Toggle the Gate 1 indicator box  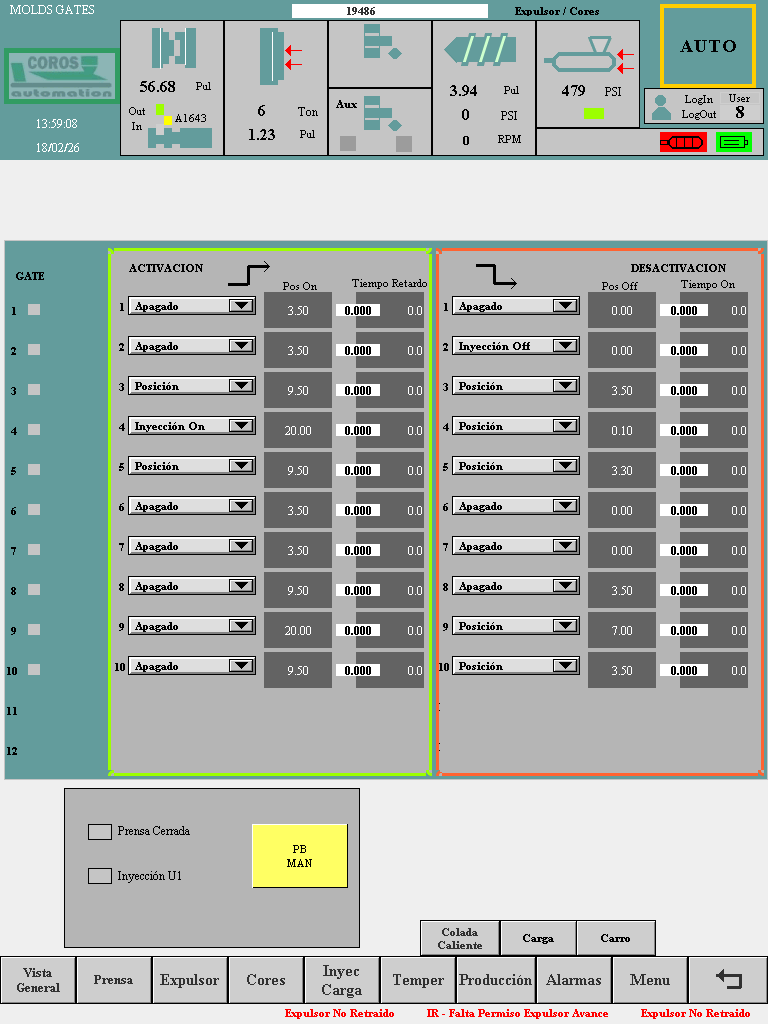(34, 310)
